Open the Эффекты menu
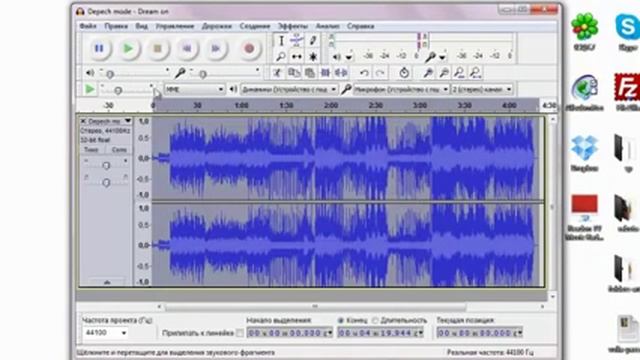The width and height of the screenshot is (640, 360). (293, 26)
